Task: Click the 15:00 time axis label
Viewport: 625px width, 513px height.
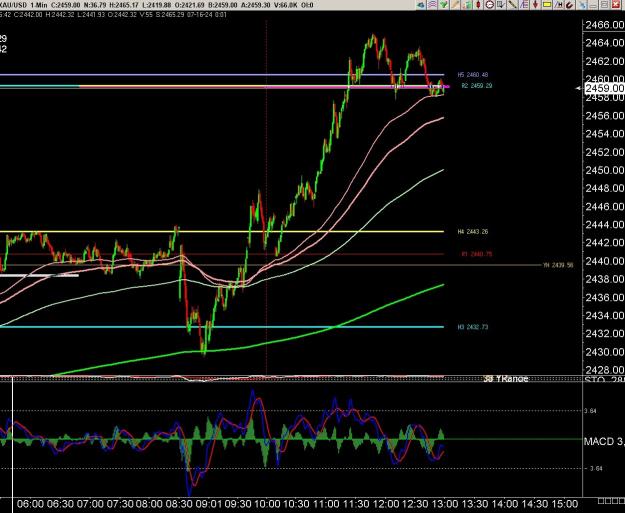Action: pyautogui.click(x=565, y=504)
